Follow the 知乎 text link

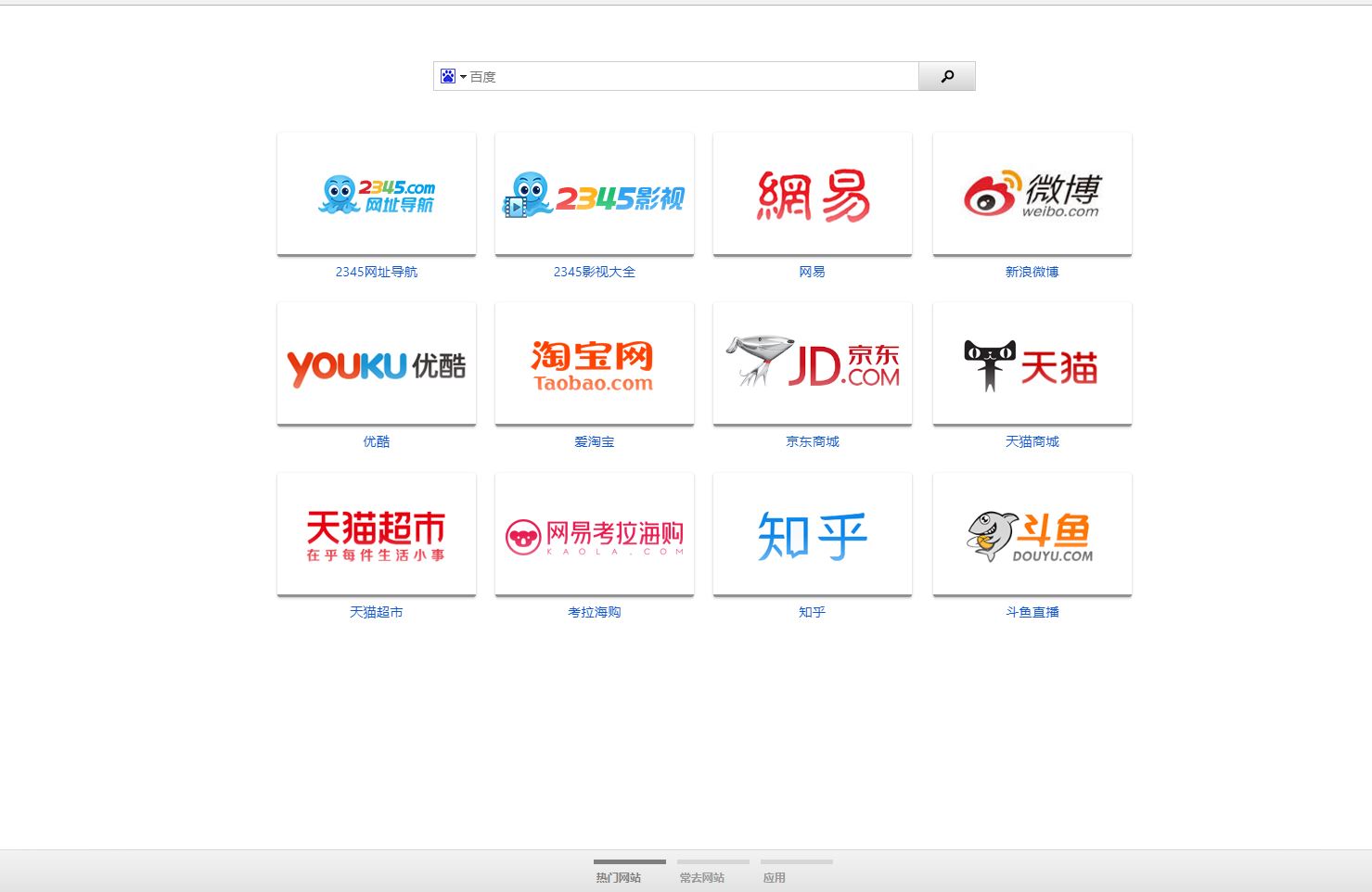(813, 612)
